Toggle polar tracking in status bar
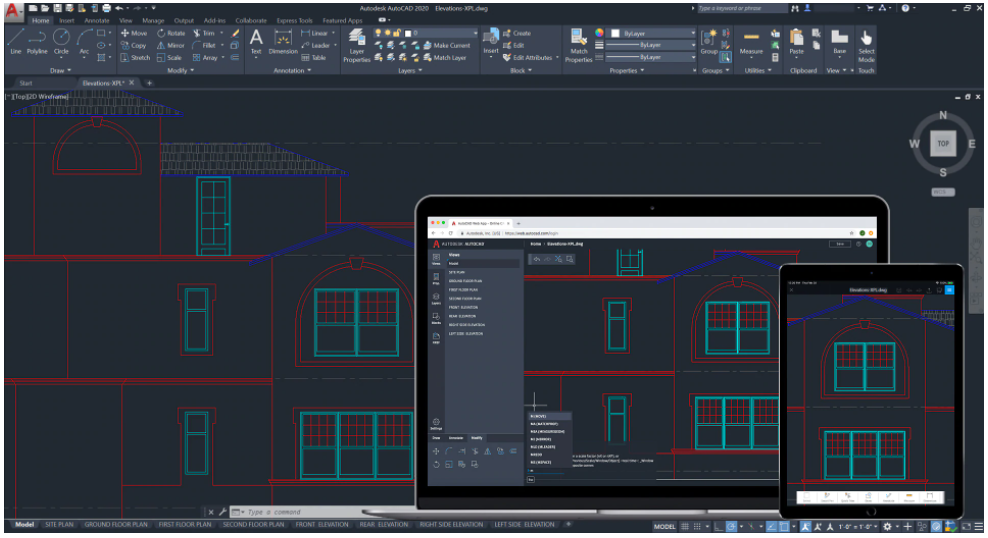This screenshot has width=988, height=538. click(731, 527)
